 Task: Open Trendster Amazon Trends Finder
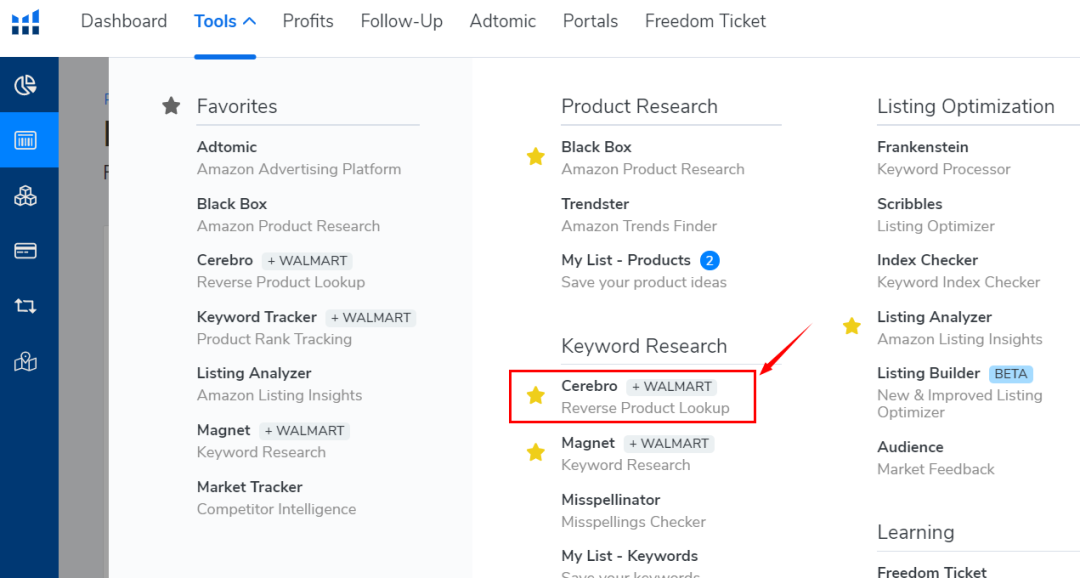[x=639, y=215]
